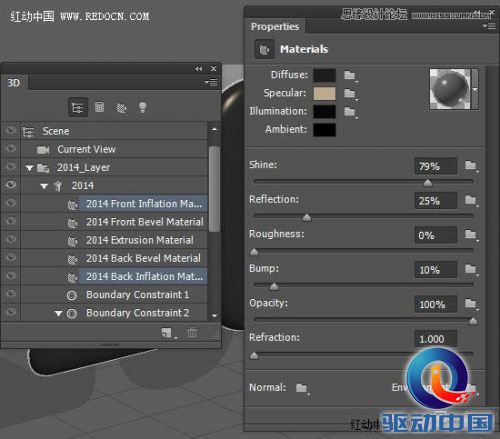Viewport: 500px width, 439px height.
Task: Click the Opacity slider handle
Action: pos(473,321)
